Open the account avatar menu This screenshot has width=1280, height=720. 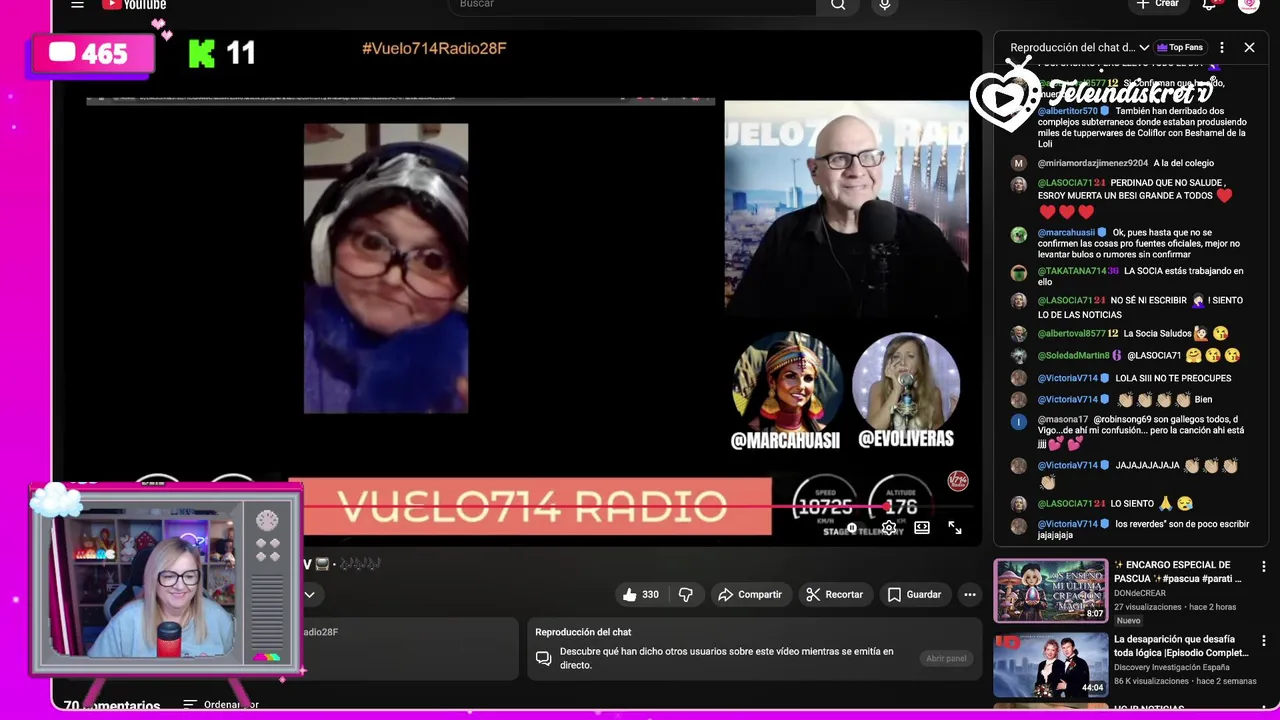point(1248,5)
